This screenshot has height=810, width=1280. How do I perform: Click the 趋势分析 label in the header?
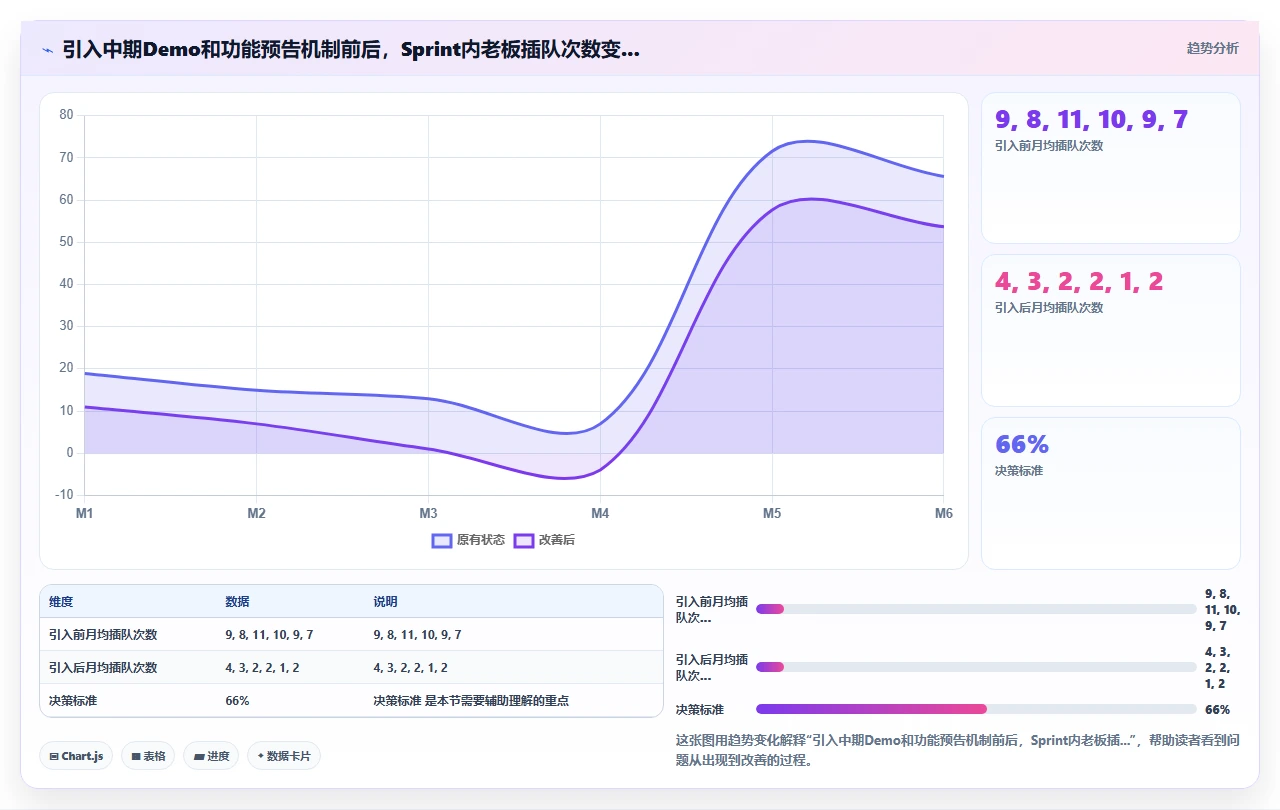click(1212, 48)
